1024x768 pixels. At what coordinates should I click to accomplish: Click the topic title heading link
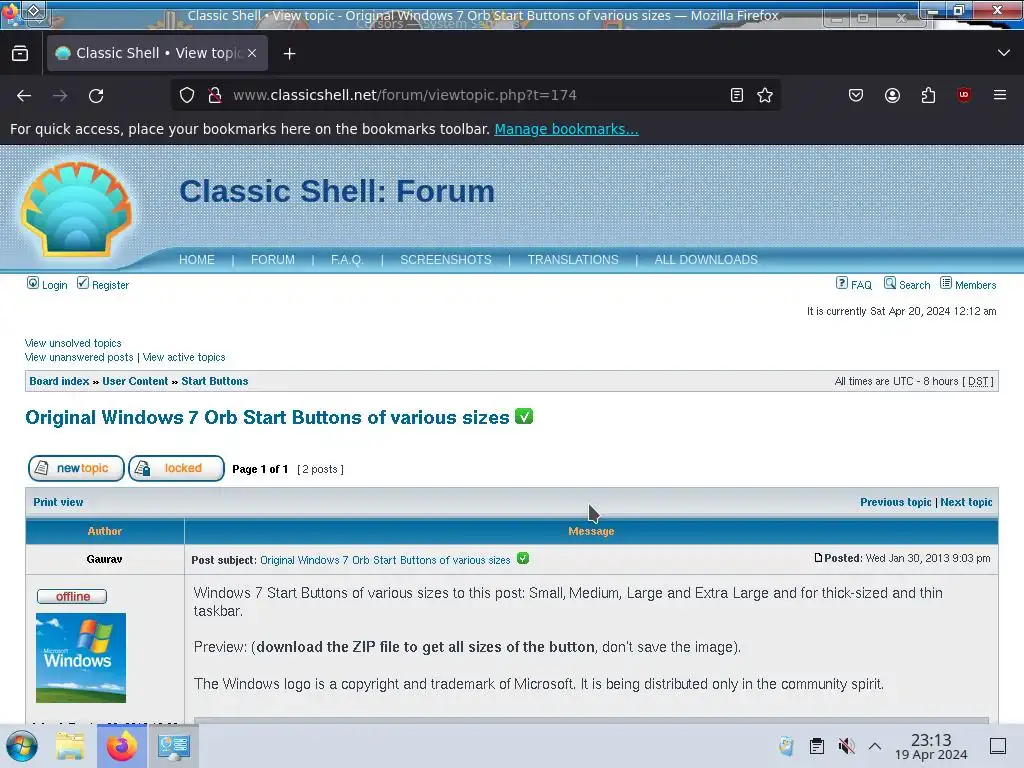pyautogui.click(x=267, y=418)
